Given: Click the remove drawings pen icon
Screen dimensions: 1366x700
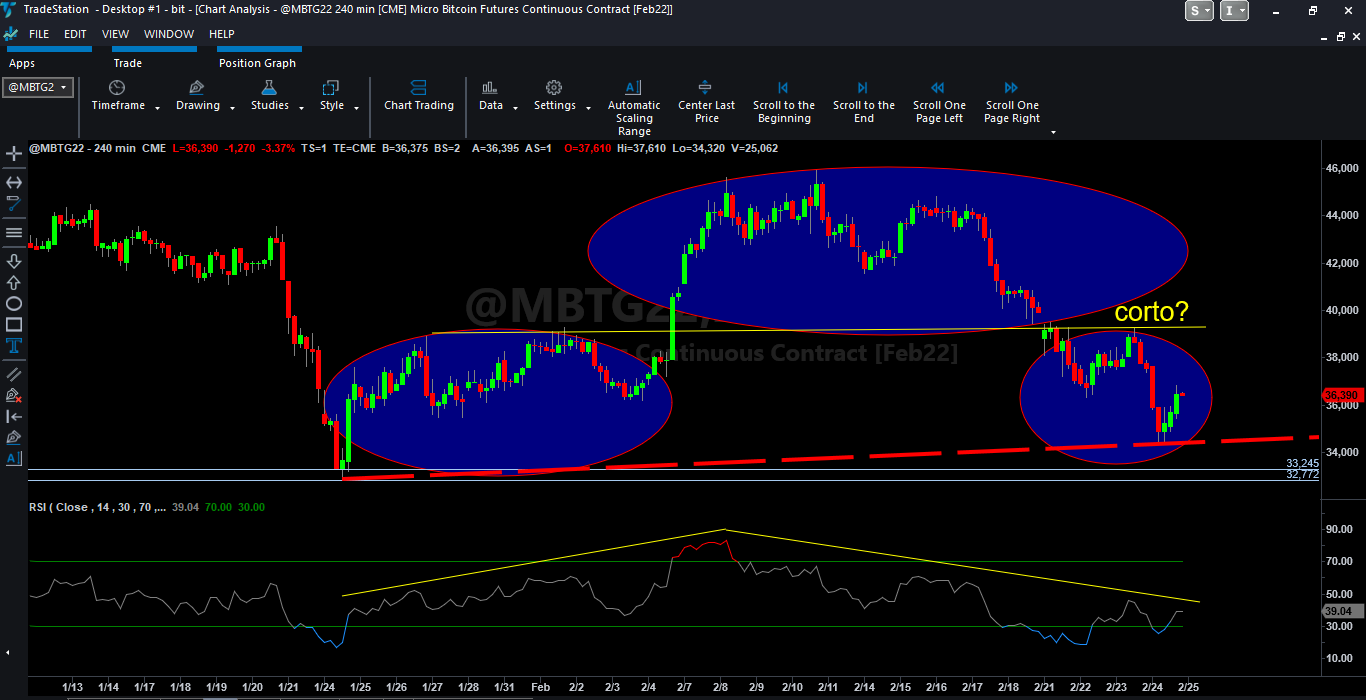Looking at the screenshot, I should [x=14, y=395].
